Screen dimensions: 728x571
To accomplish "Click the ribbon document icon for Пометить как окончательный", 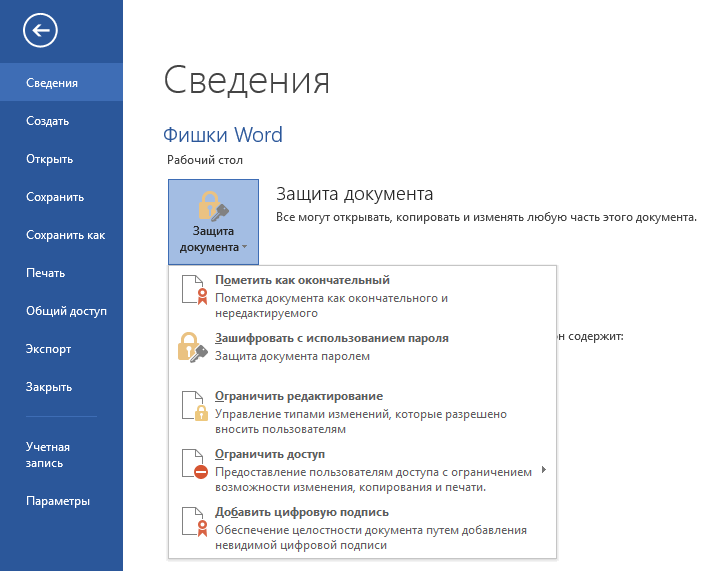I will pos(195,290).
